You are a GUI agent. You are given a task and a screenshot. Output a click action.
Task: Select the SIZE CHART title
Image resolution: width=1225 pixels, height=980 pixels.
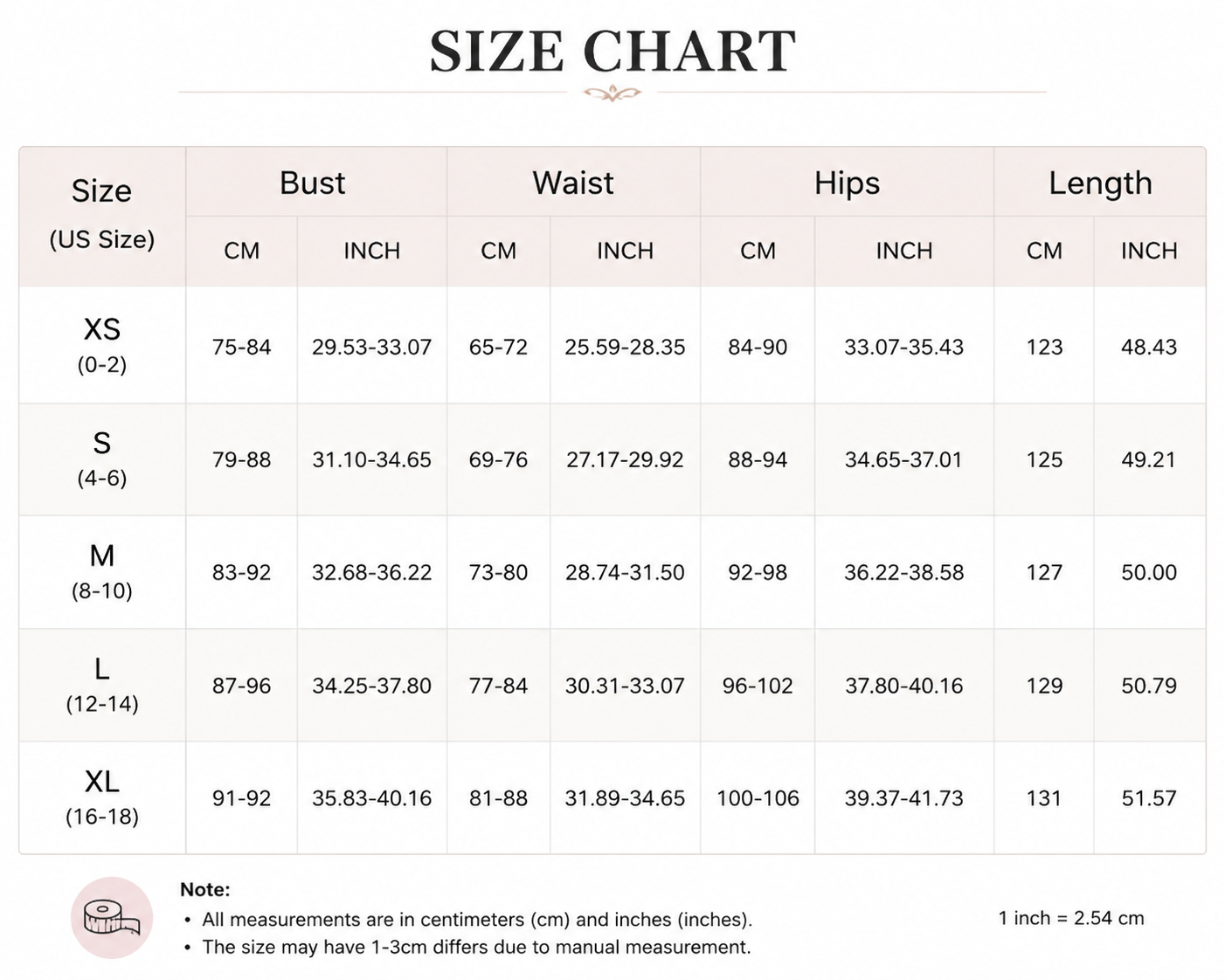coord(612,52)
